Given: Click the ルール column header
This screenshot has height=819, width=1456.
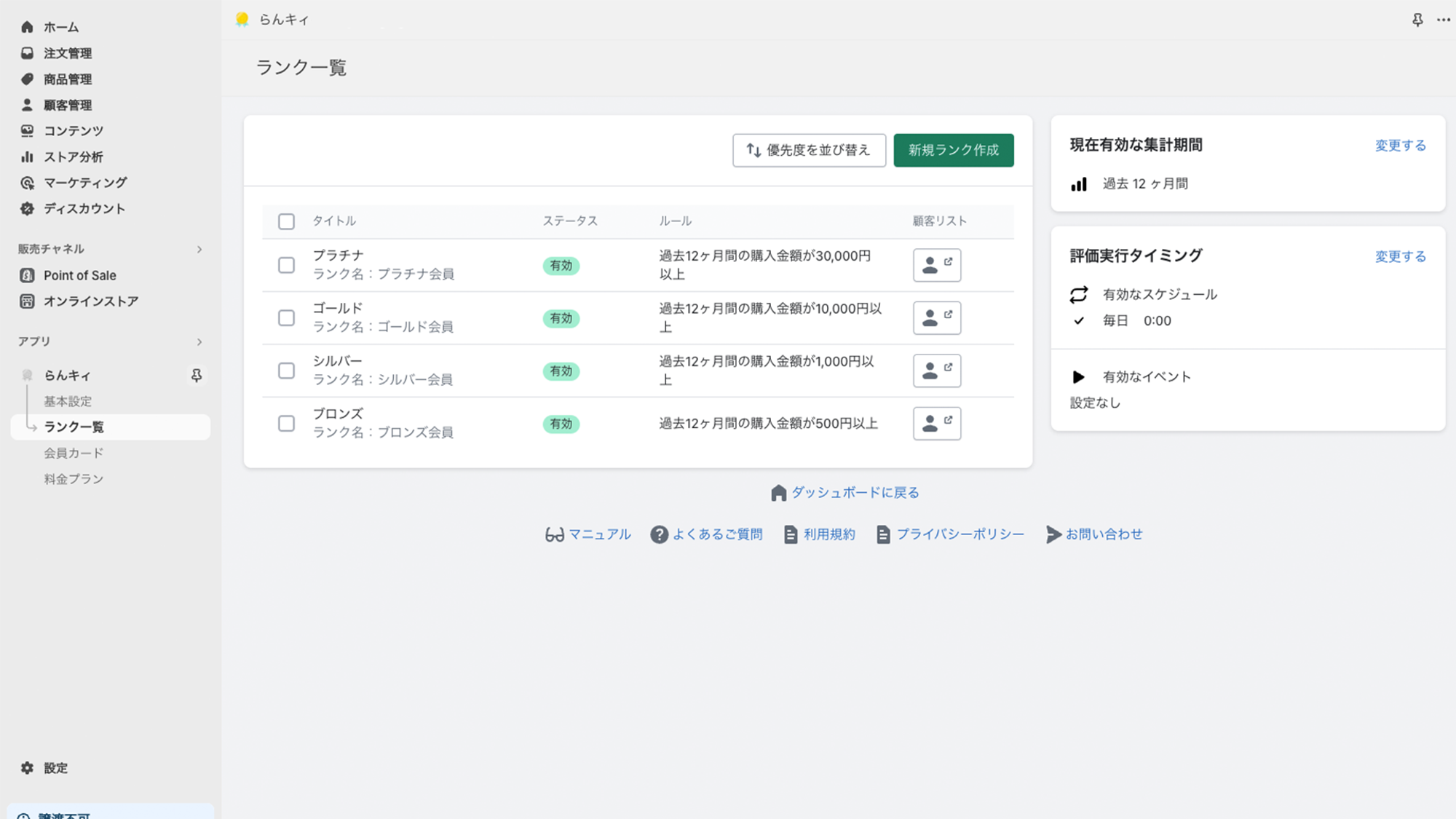Looking at the screenshot, I should point(676,221).
